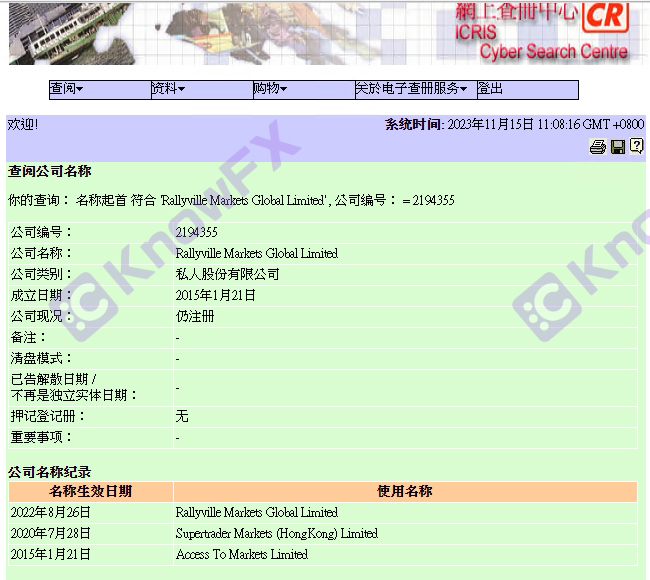Click the 名称生效日期 column header
The image size is (650, 580).
(90, 491)
